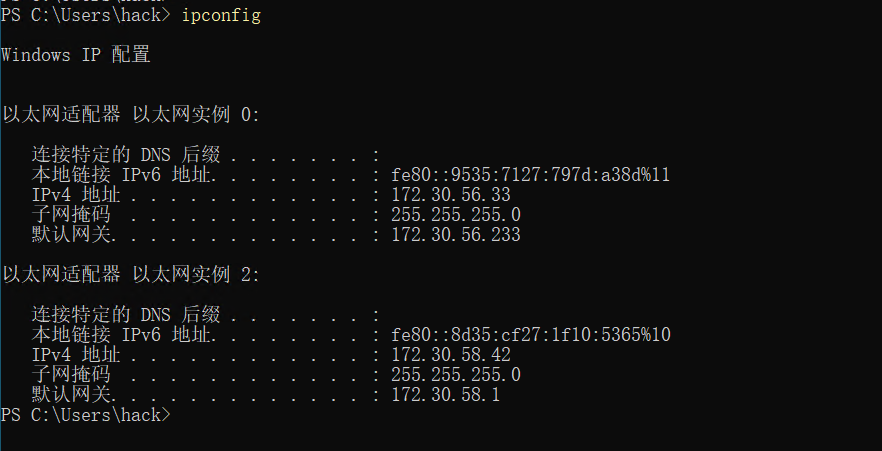The height and width of the screenshot is (451, 882).
Task: Click the typed ipconfig command text
Action: pyautogui.click(x=221, y=16)
